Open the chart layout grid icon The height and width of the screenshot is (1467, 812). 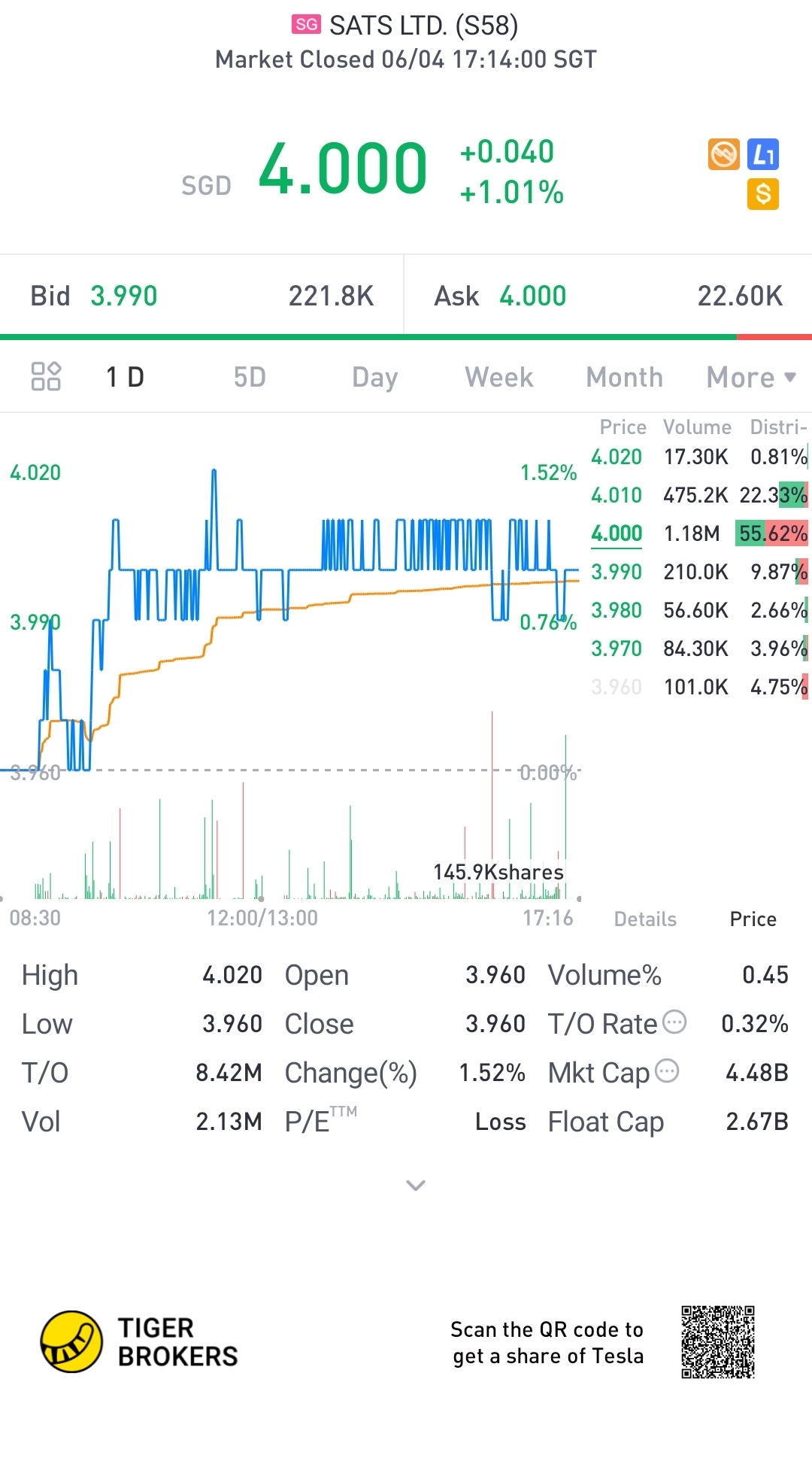coord(46,376)
